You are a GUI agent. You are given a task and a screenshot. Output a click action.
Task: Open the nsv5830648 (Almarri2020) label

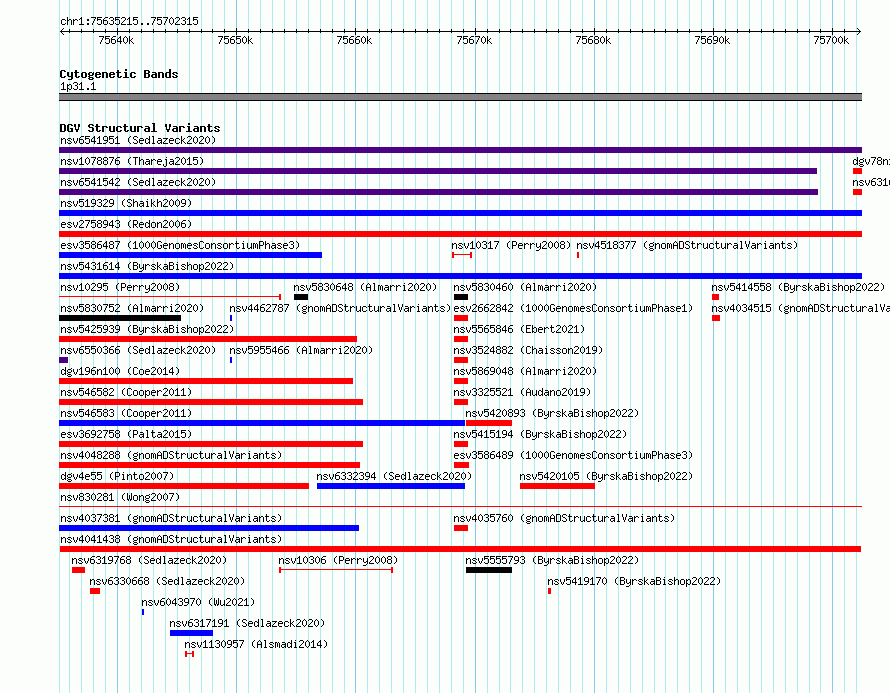tap(365, 287)
